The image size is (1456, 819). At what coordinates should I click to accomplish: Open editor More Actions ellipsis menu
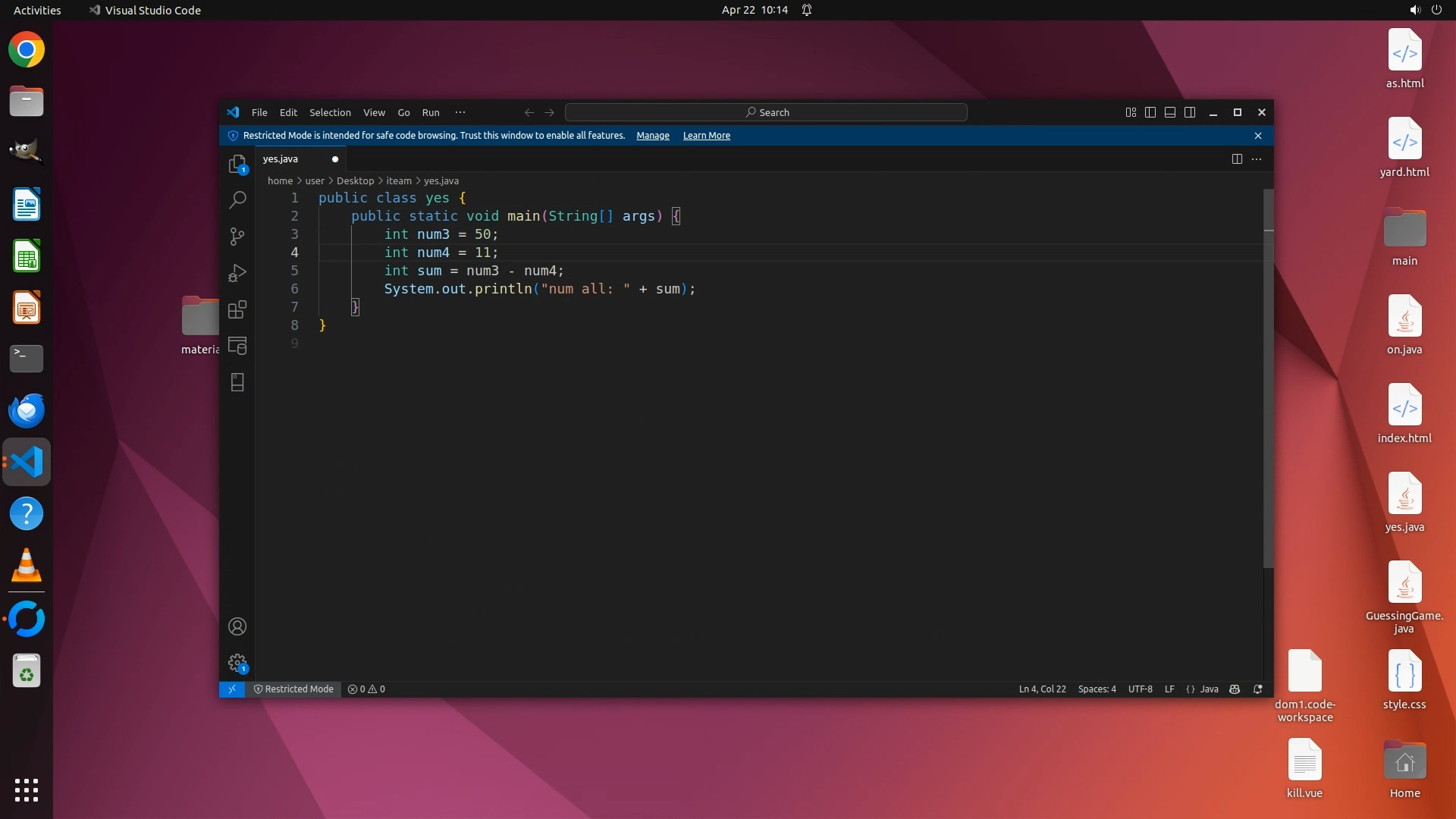click(x=1257, y=158)
